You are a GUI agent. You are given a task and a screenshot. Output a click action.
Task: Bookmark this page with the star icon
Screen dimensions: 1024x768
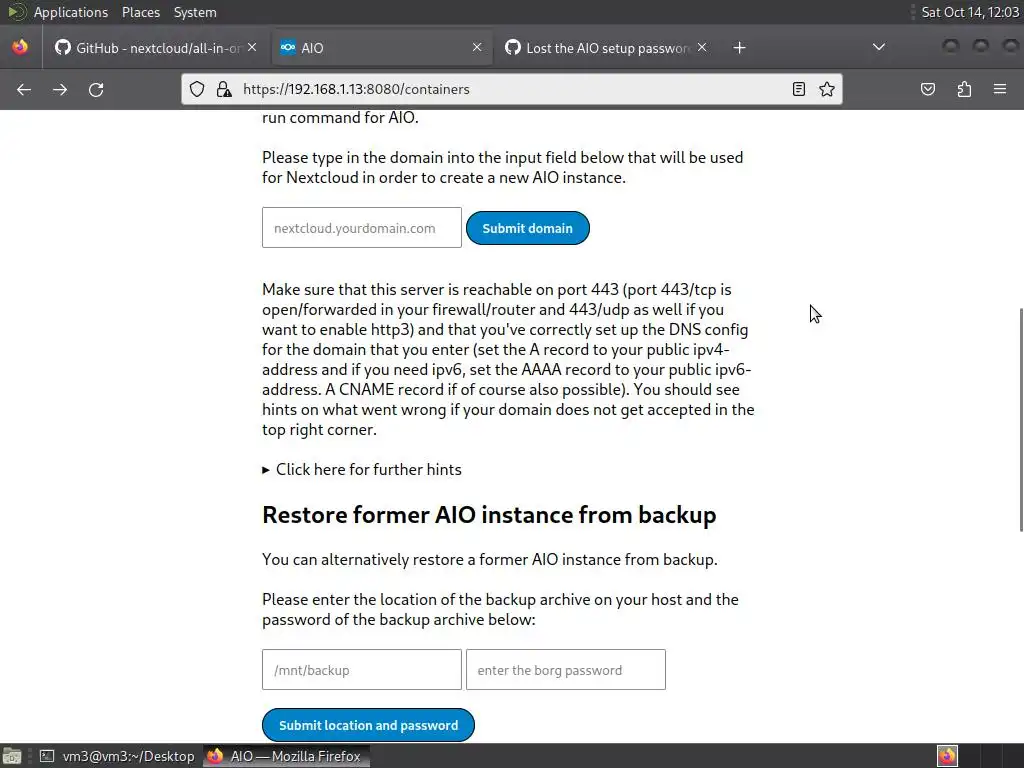click(x=827, y=89)
